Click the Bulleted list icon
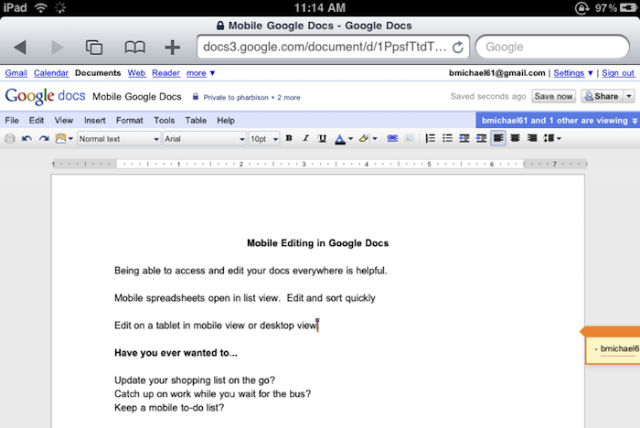The width and height of the screenshot is (640, 428). click(447, 139)
